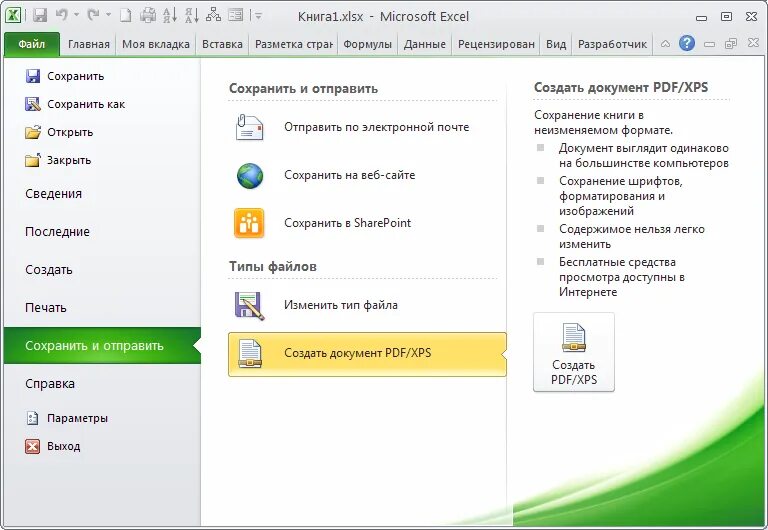768x530 pixels.
Task: Open the Файл tab
Action: coord(32,45)
